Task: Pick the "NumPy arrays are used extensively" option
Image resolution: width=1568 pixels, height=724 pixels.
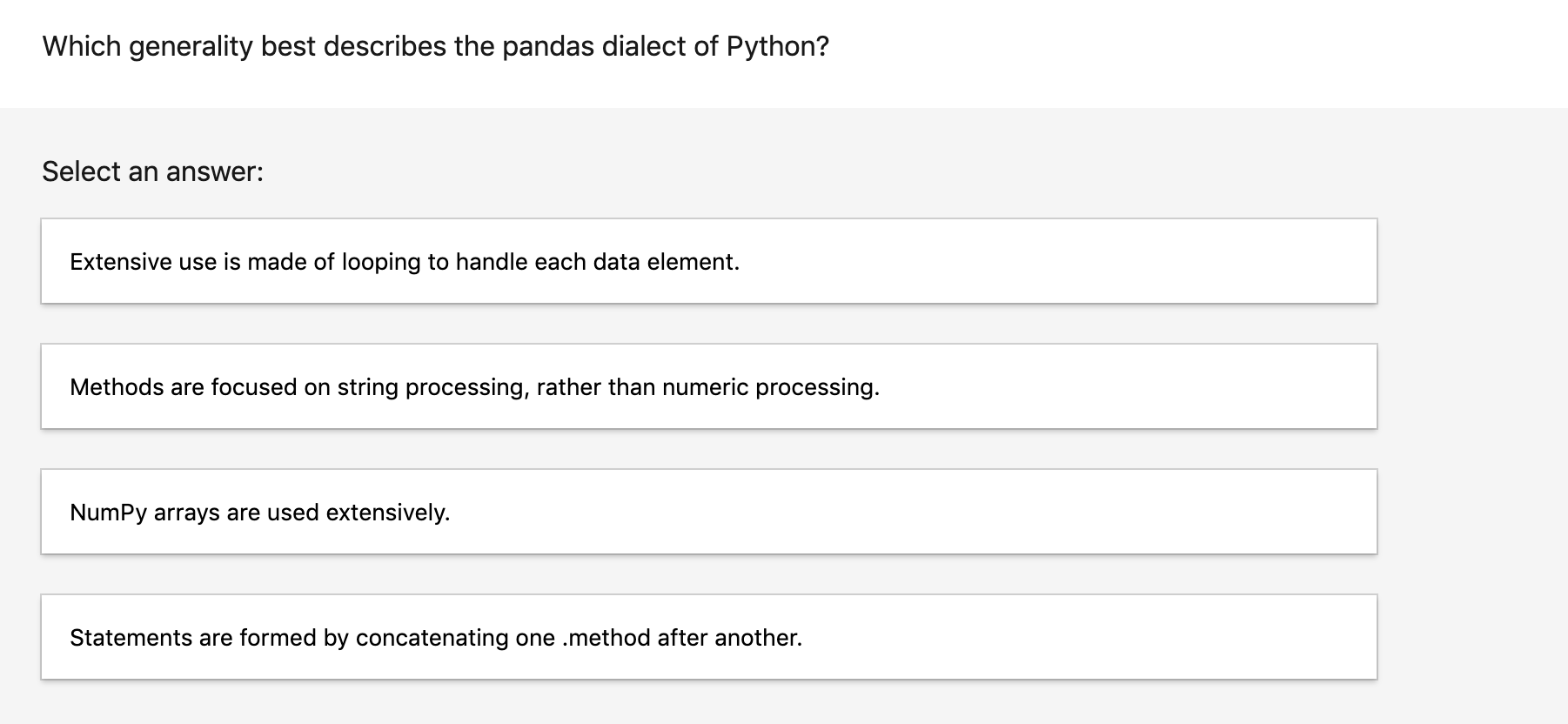Action: click(x=708, y=512)
